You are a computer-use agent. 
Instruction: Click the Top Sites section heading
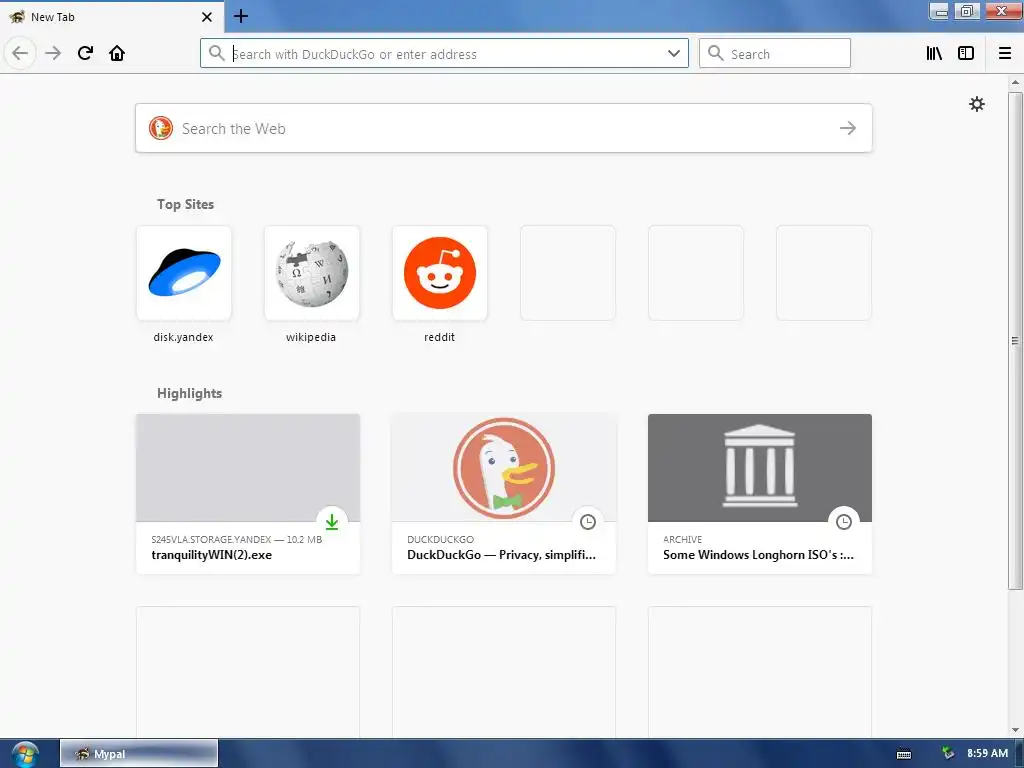click(x=185, y=204)
